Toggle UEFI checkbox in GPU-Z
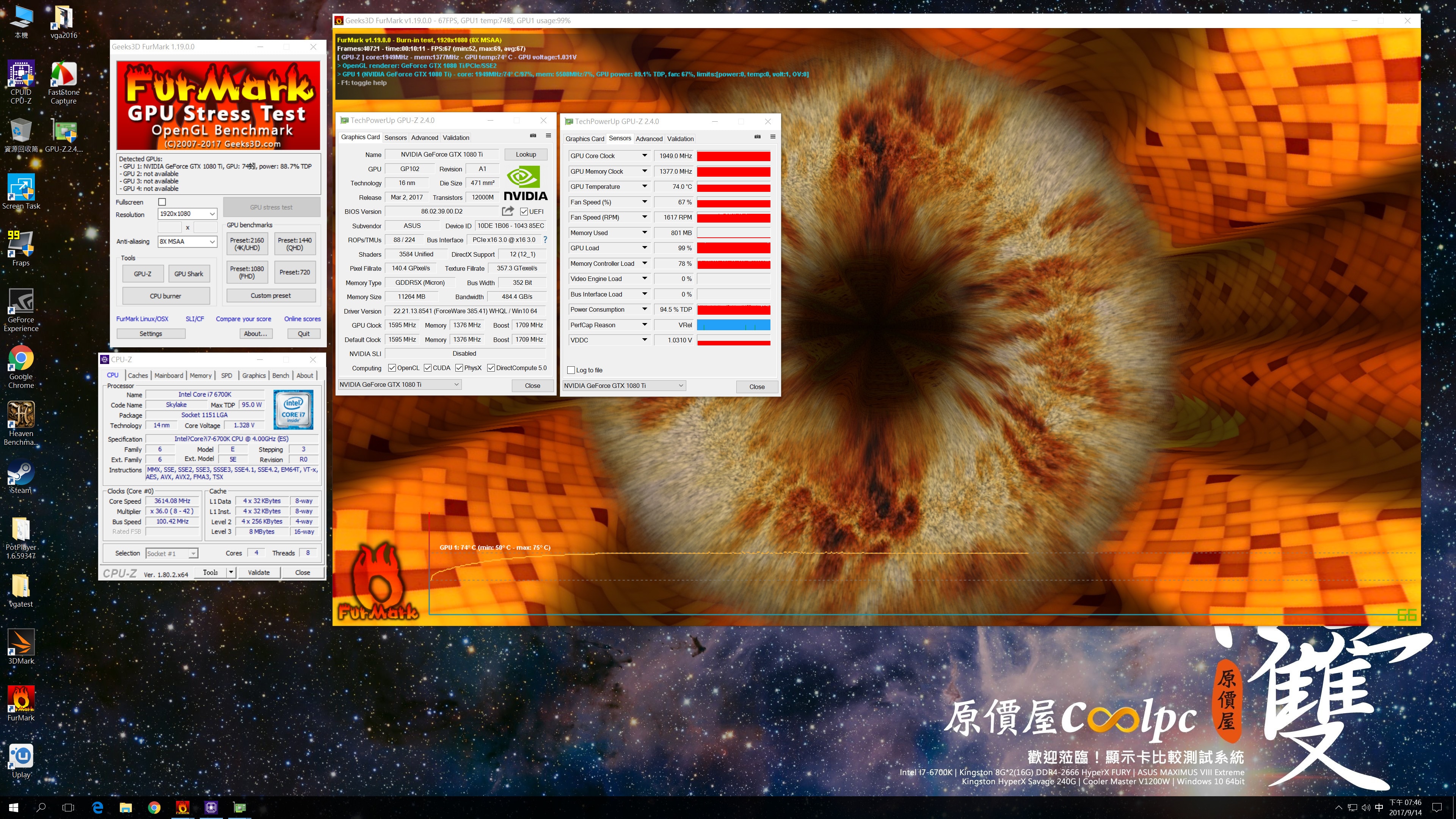 tap(524, 212)
